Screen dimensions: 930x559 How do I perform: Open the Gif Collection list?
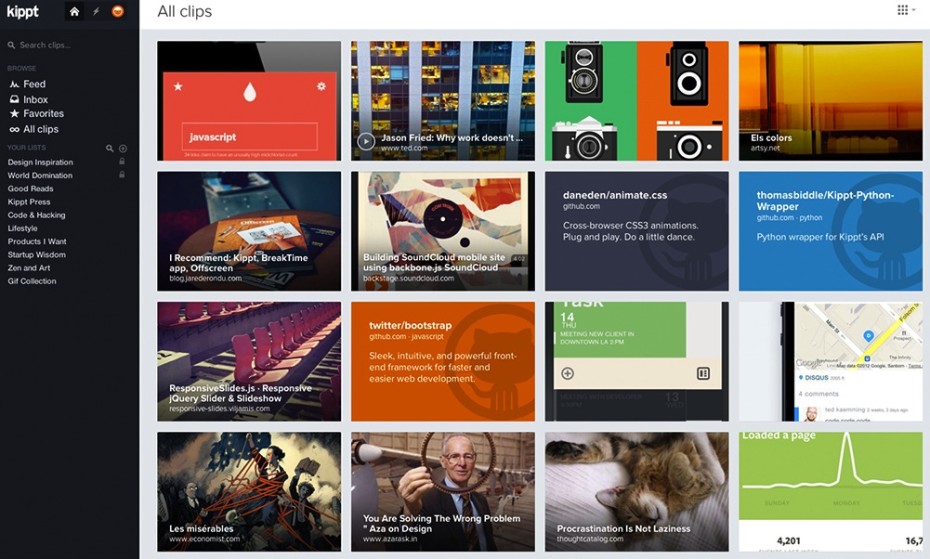[x=32, y=281]
